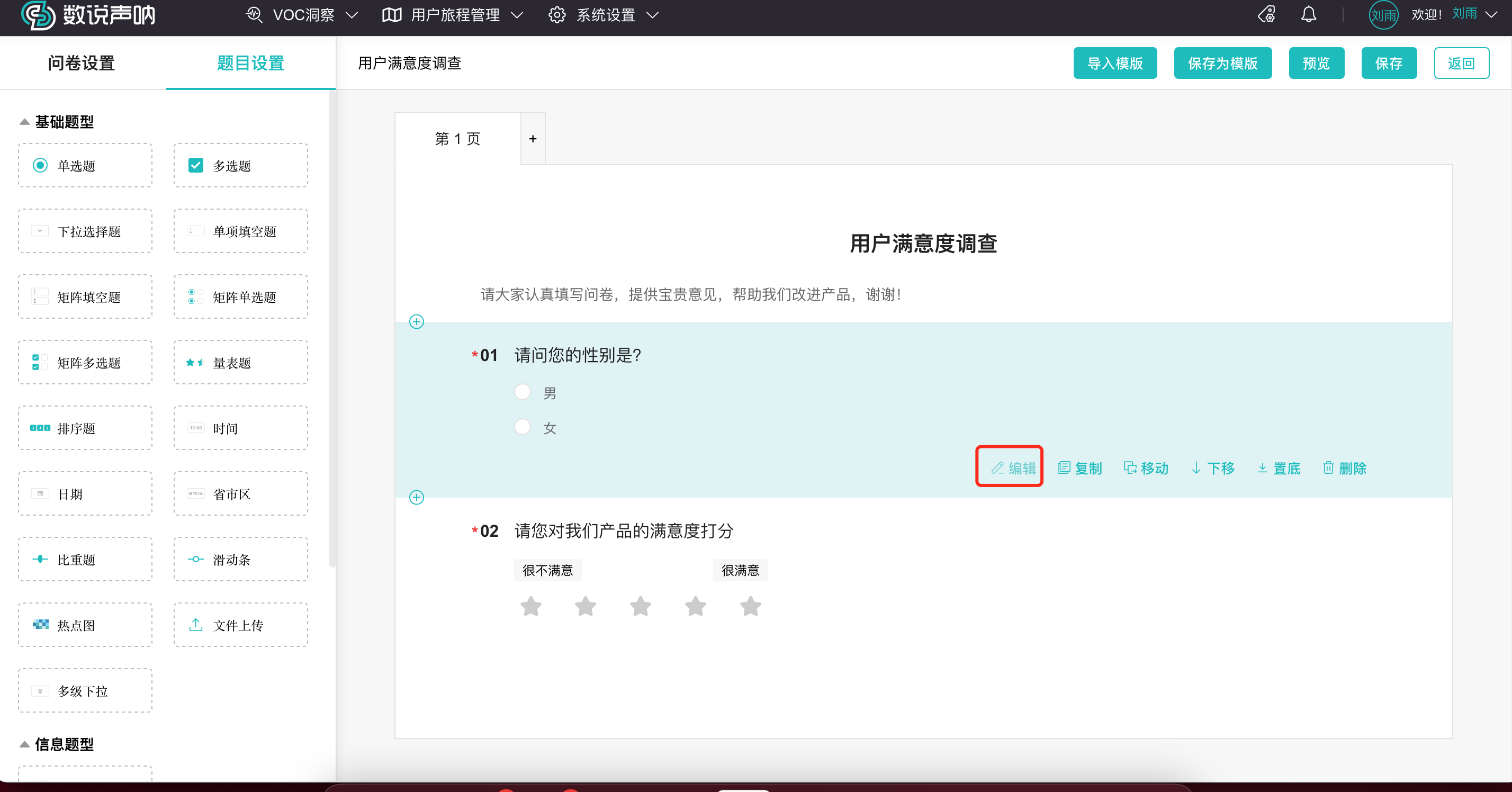Image resolution: width=1512 pixels, height=792 pixels.
Task: Add a new page with the plus tab
Action: [x=533, y=139]
